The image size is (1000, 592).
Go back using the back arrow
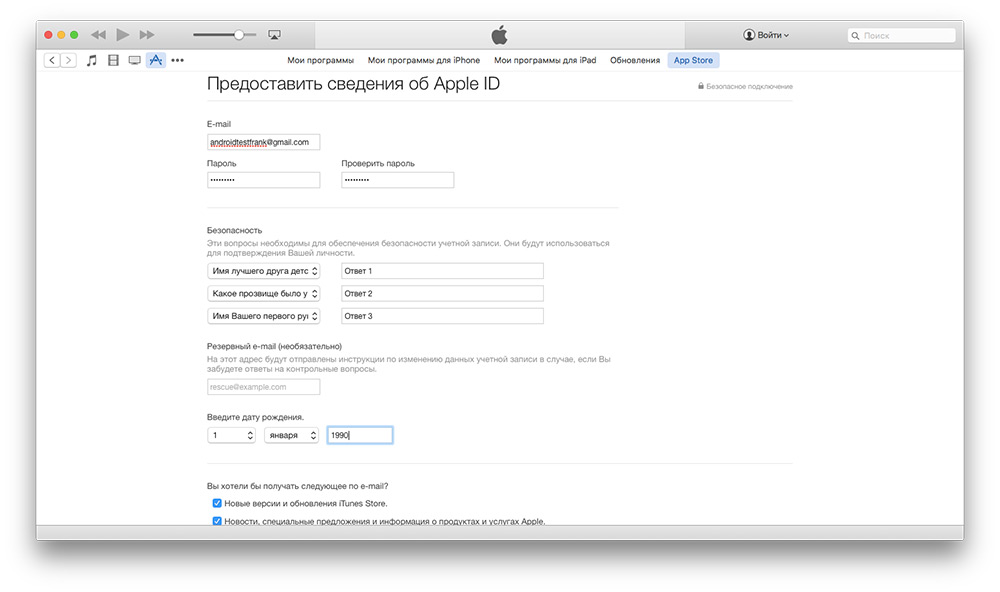click(x=52, y=60)
